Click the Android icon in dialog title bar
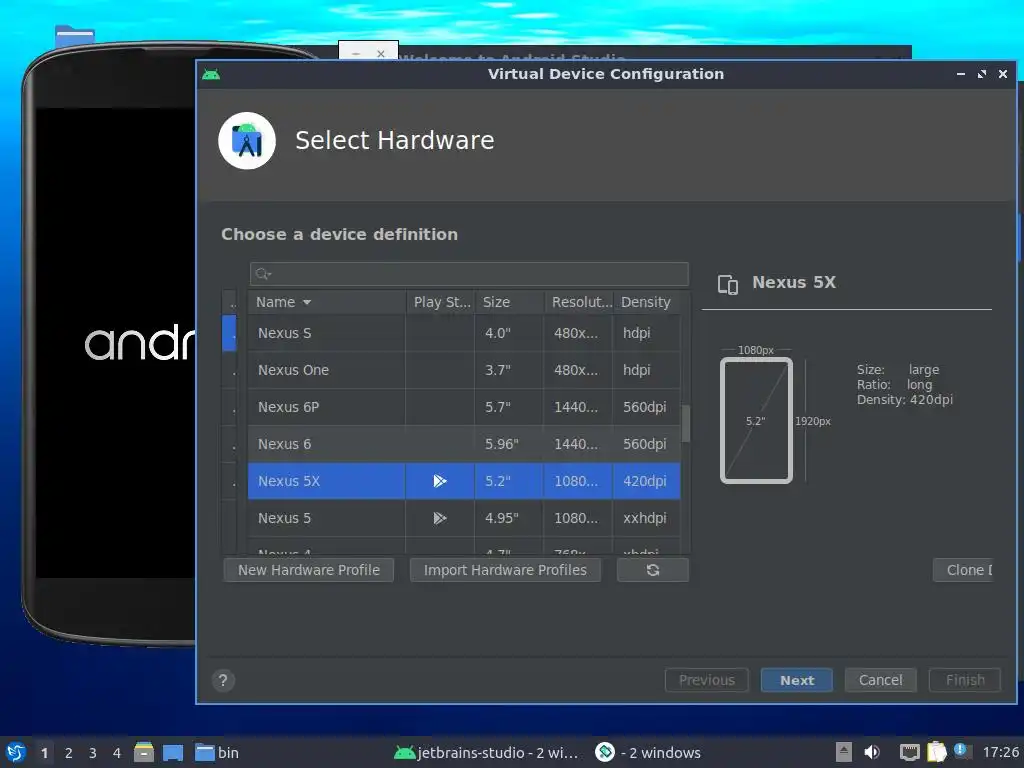Screen dimensions: 1024x768 click(x=211, y=74)
